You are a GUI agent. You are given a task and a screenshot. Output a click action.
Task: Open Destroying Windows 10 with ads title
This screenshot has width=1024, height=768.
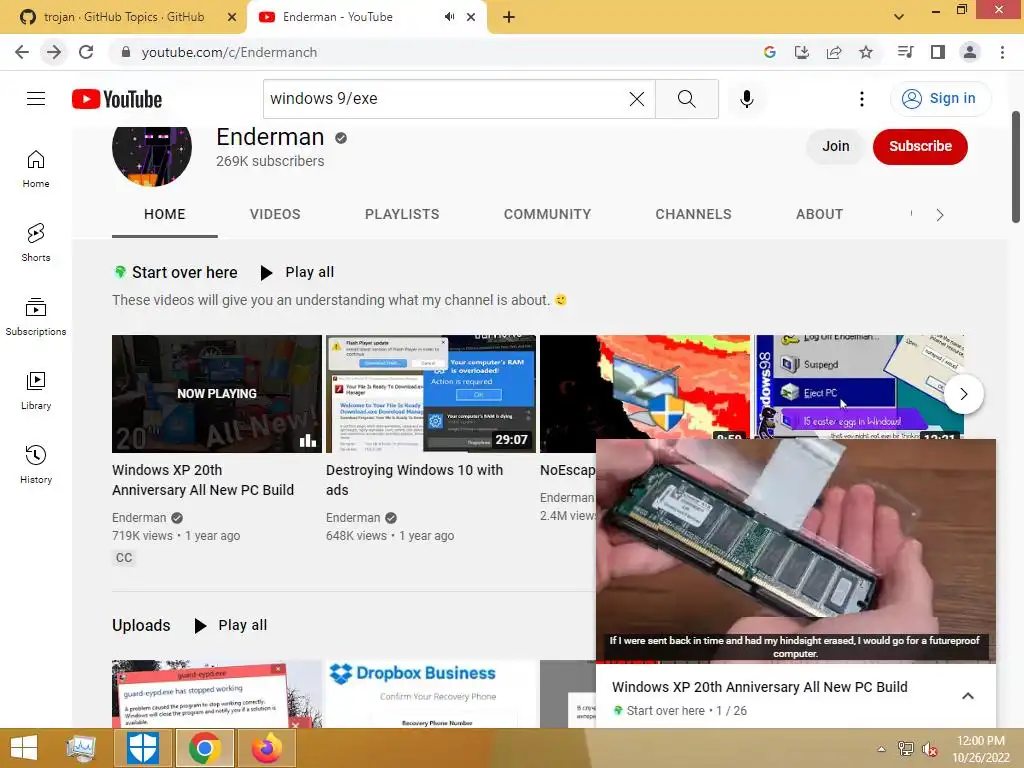tap(414, 480)
